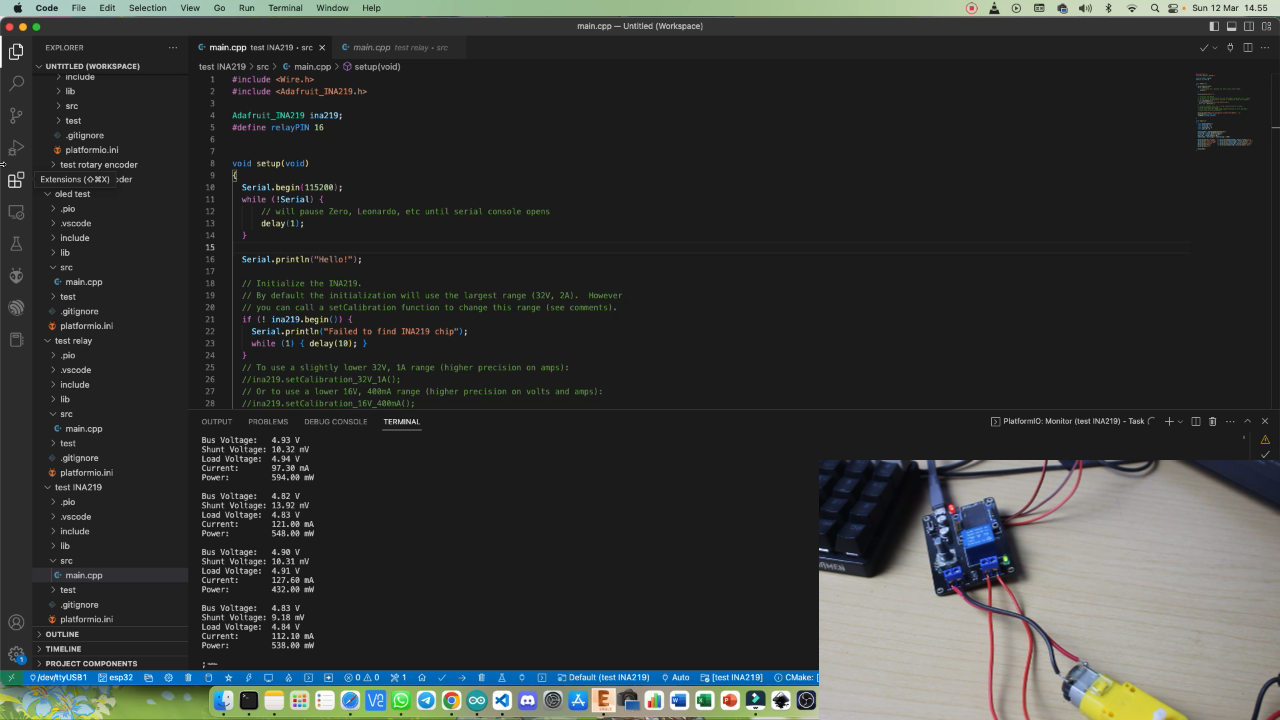
Task: Clean the build using the trash icon
Action: (x=482, y=678)
